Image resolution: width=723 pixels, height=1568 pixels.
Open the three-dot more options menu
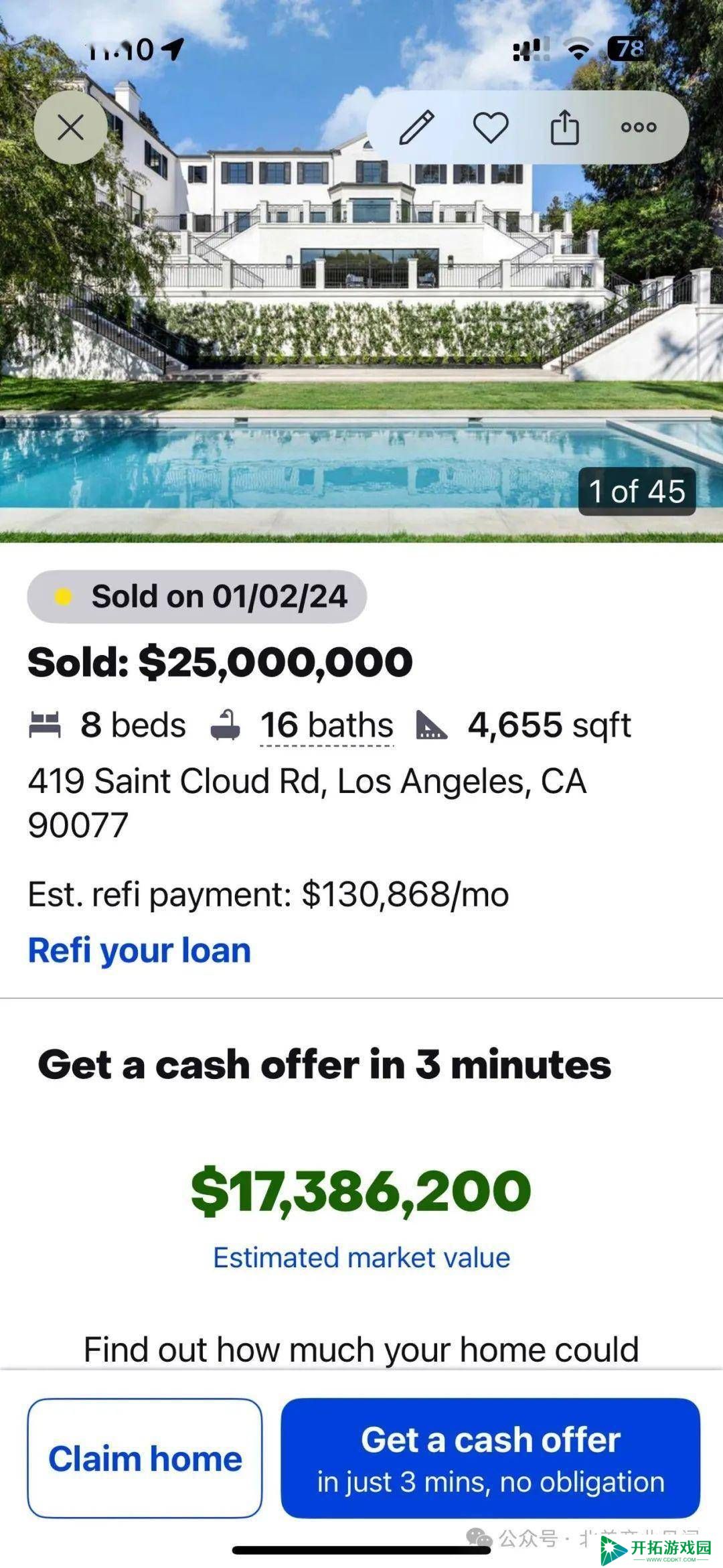638,127
